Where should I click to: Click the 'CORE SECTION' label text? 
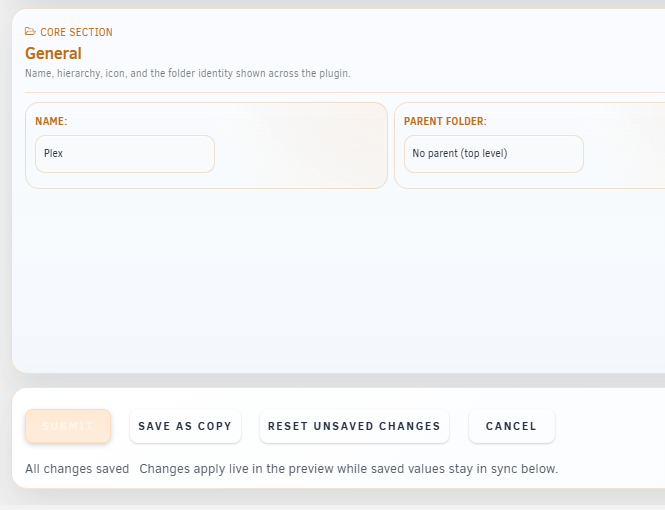76,32
